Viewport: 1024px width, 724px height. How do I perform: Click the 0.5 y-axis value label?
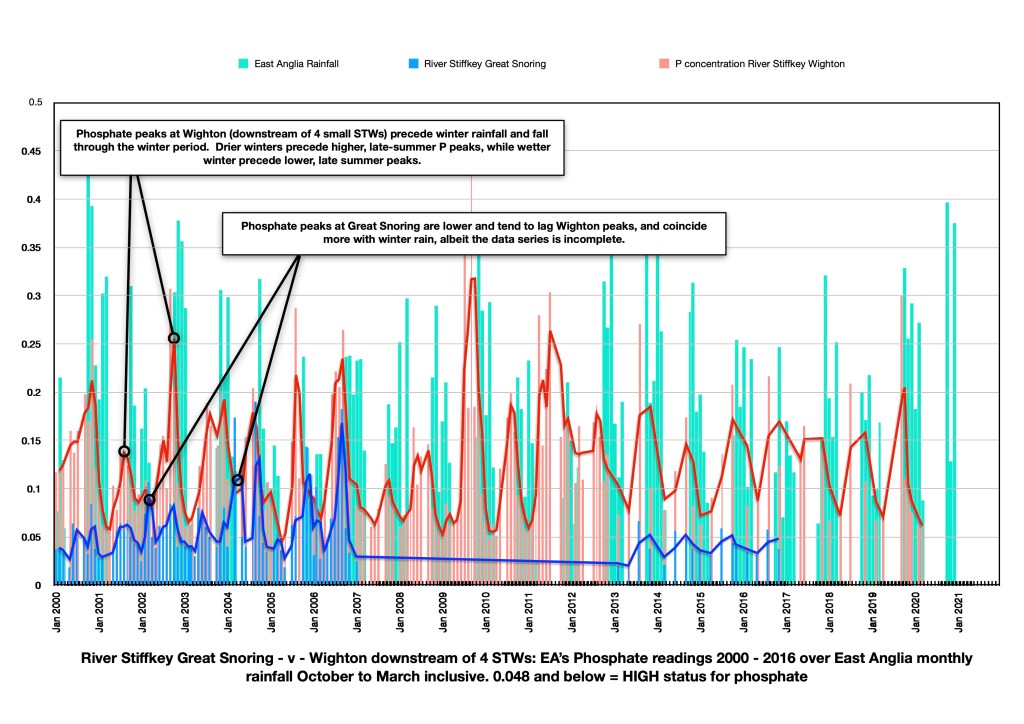point(35,102)
